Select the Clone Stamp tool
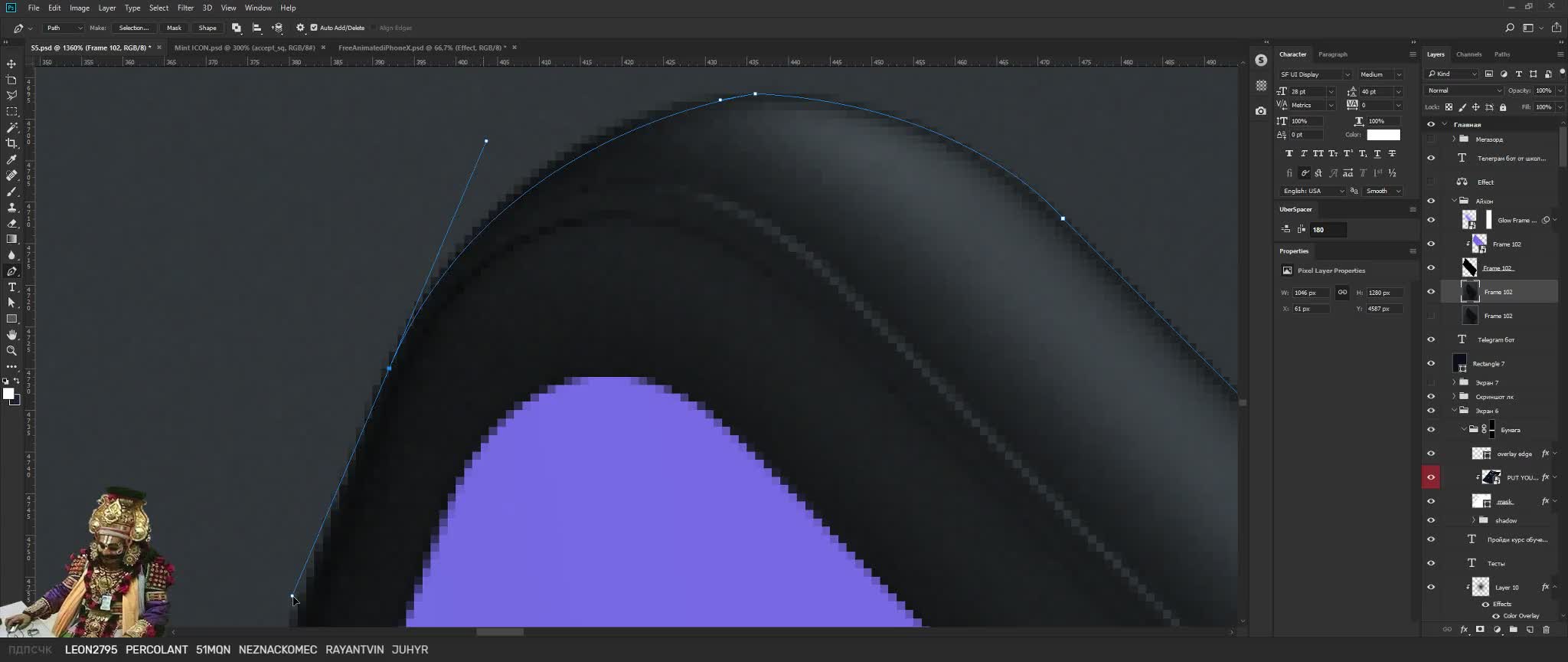Image resolution: width=1568 pixels, height=662 pixels. point(11,208)
